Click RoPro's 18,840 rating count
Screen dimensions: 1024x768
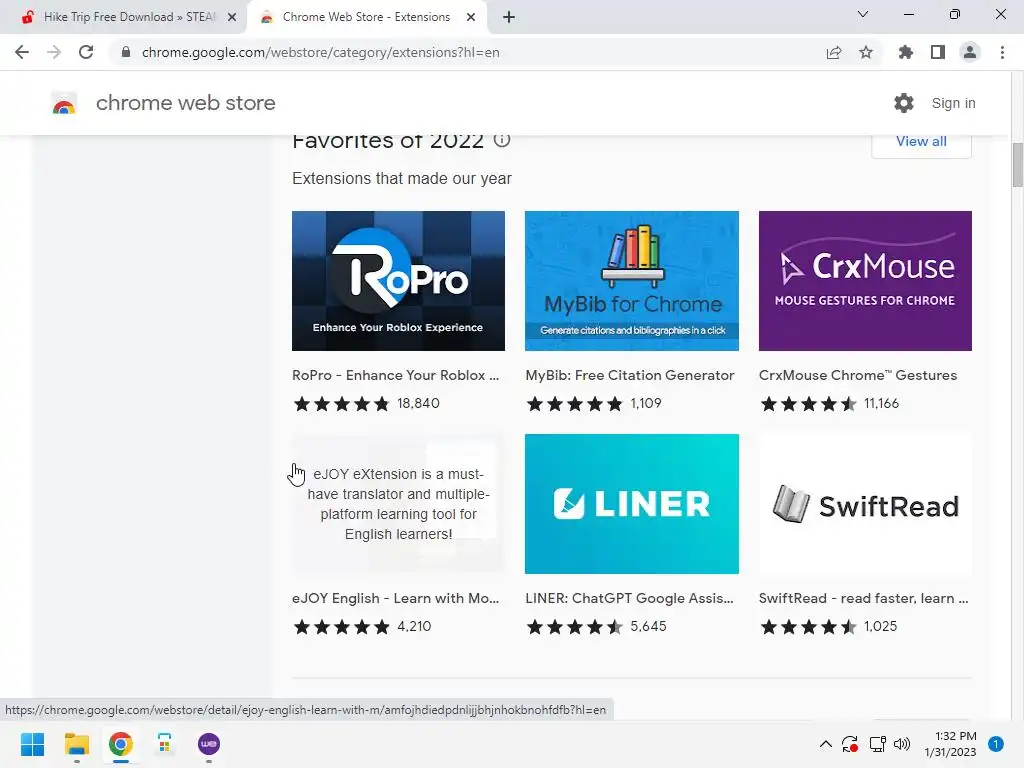click(x=418, y=404)
